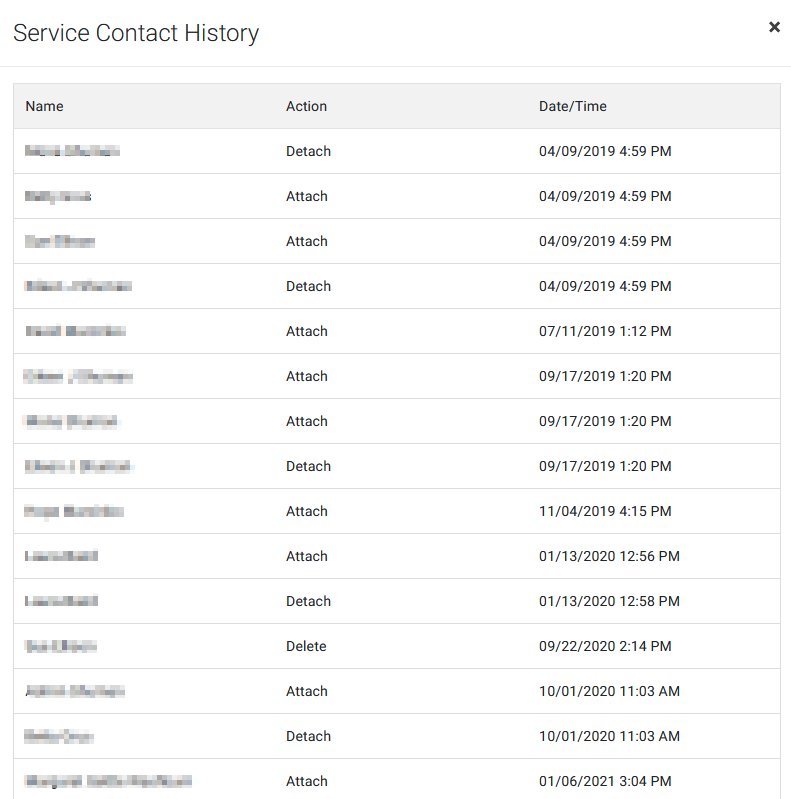Click the Detach entry at 01/13/2020 12:58 PM
The width and height of the screenshot is (791, 799).
coord(397,601)
